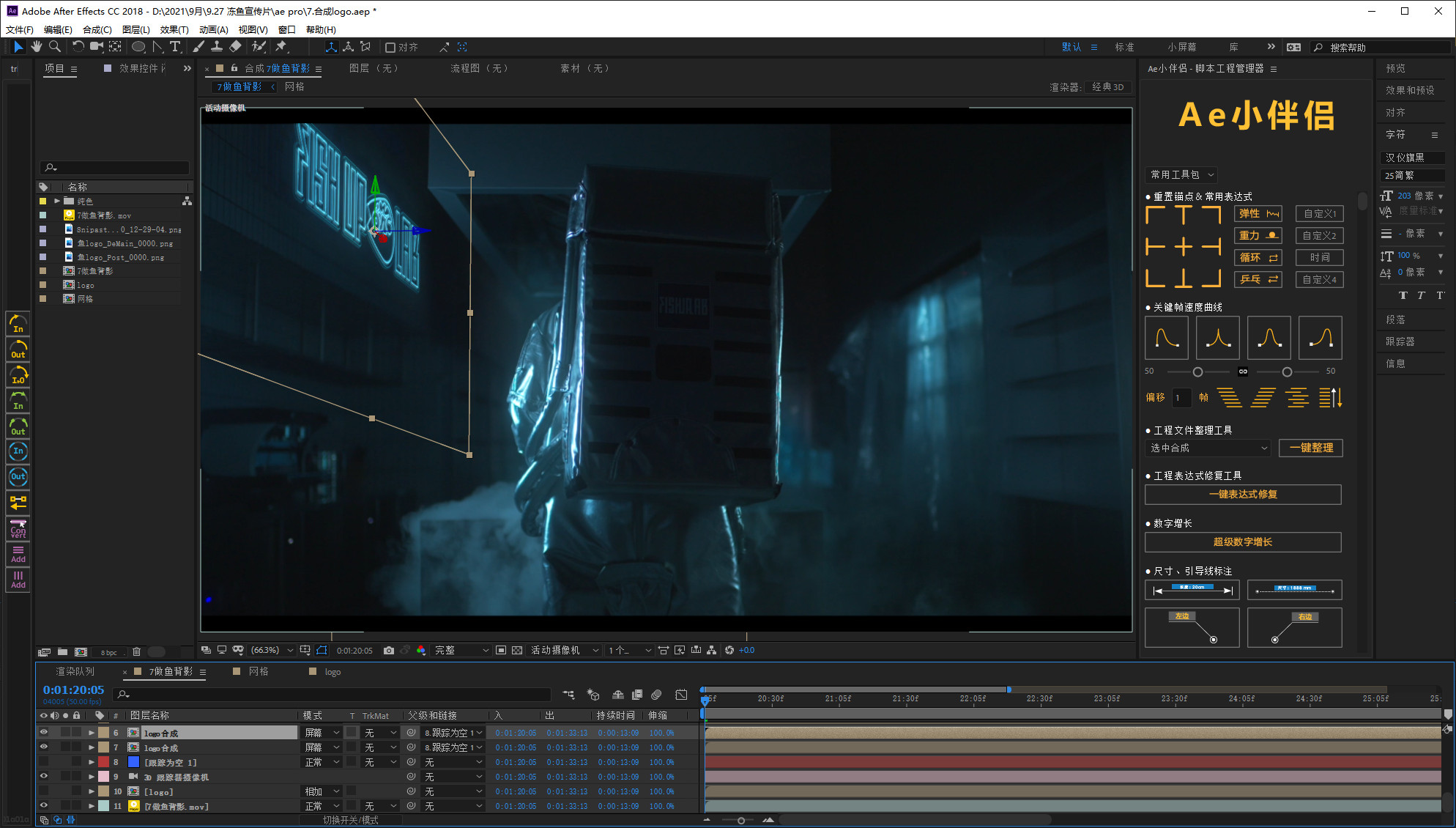Switch to local axis mode
1456x828 pixels.
coord(331,47)
